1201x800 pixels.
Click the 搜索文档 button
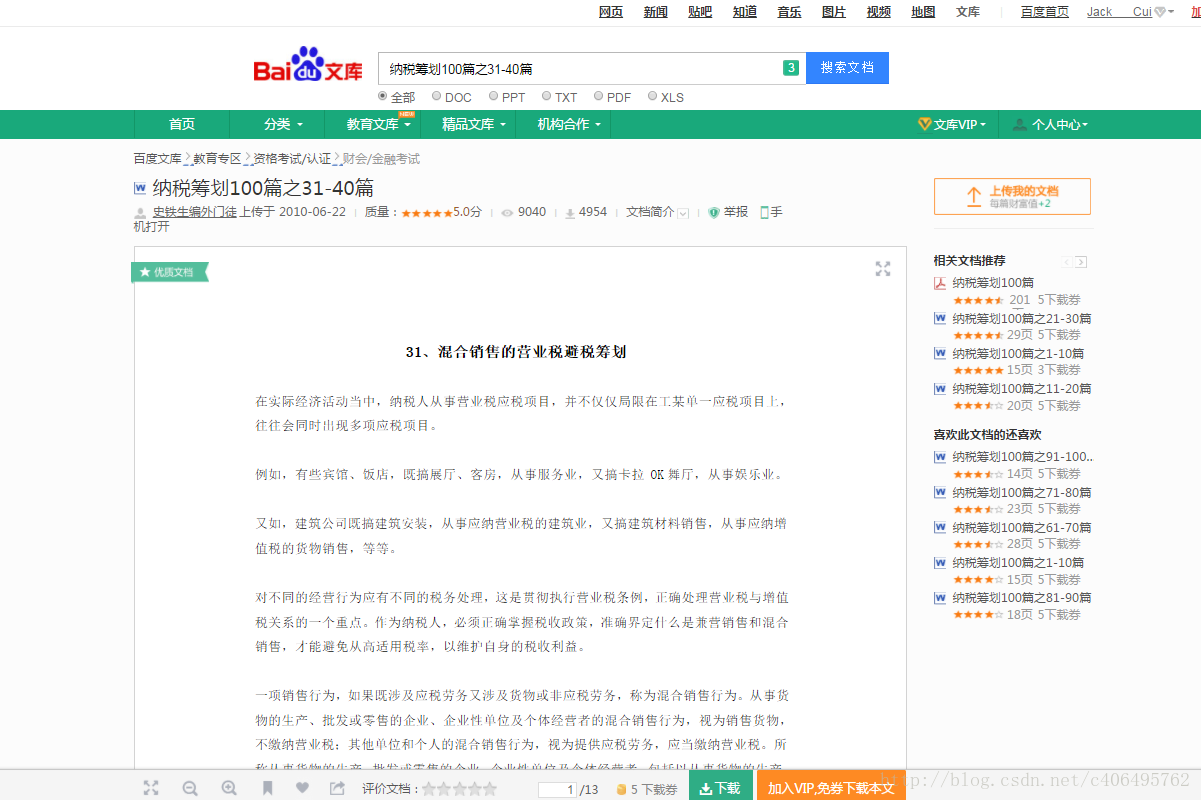[x=847, y=68]
